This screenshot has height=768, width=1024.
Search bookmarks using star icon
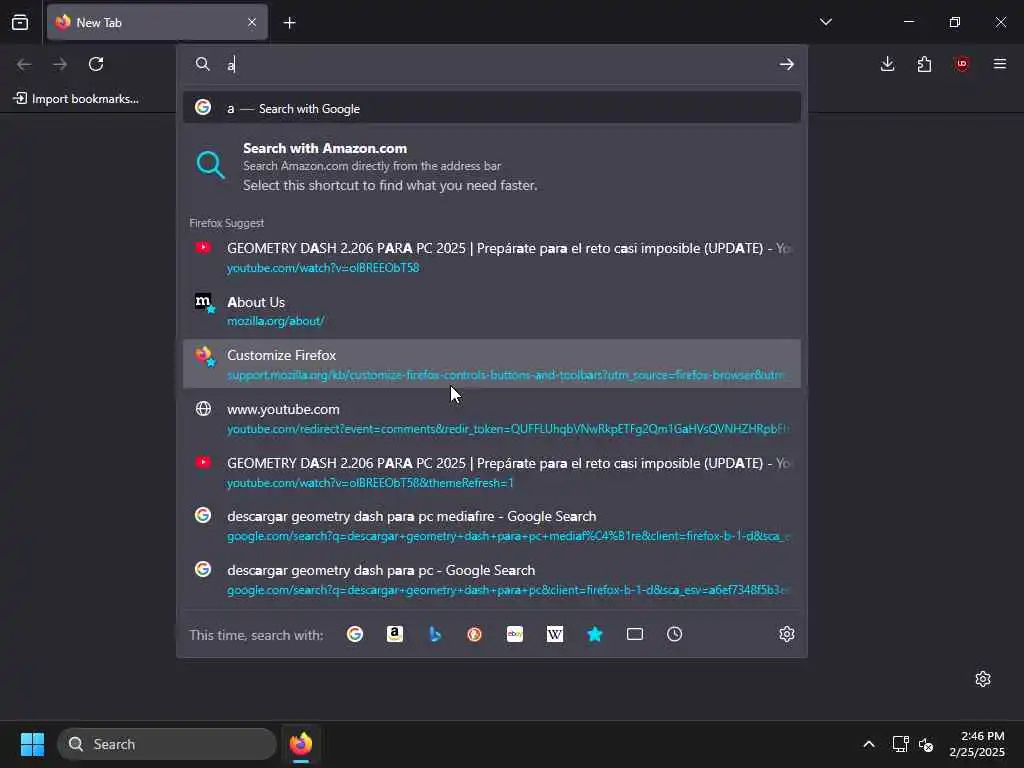click(x=594, y=634)
